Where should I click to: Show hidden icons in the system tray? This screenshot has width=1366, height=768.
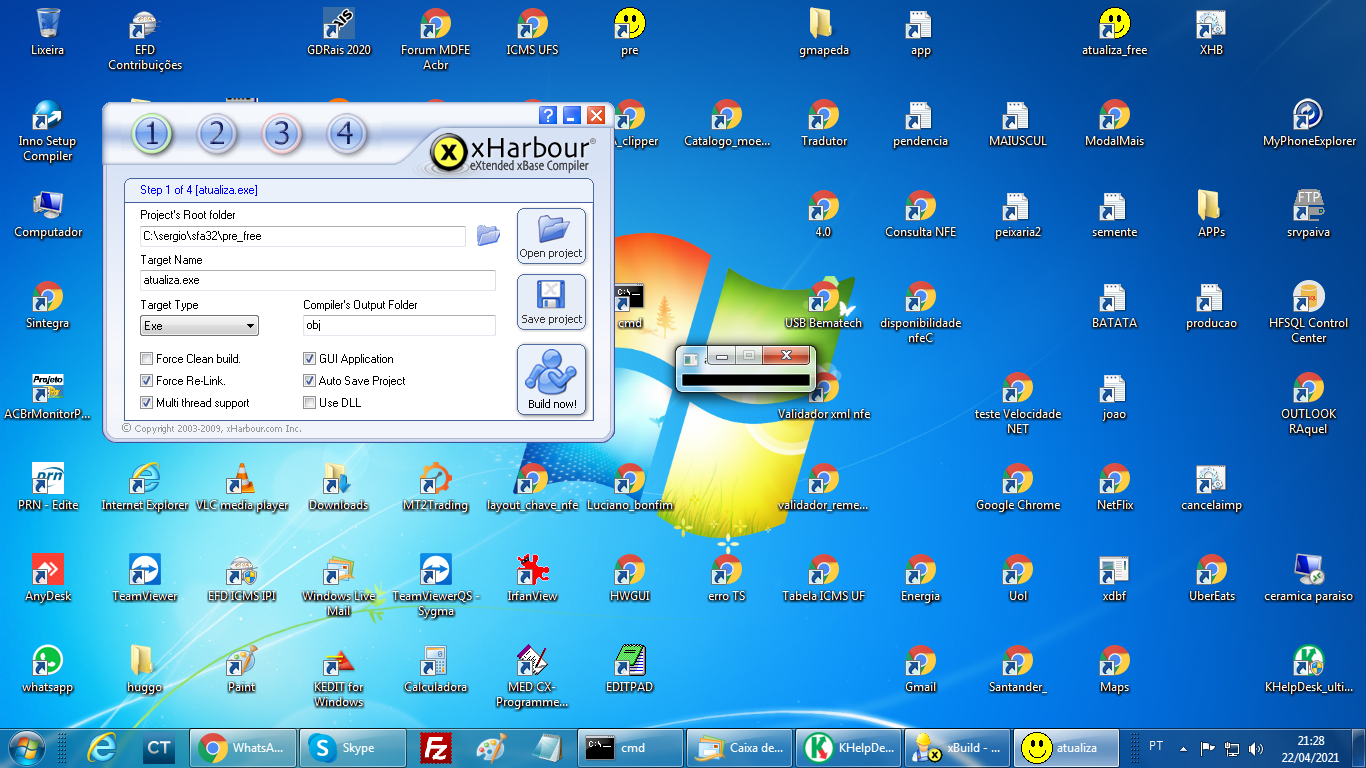point(1184,748)
